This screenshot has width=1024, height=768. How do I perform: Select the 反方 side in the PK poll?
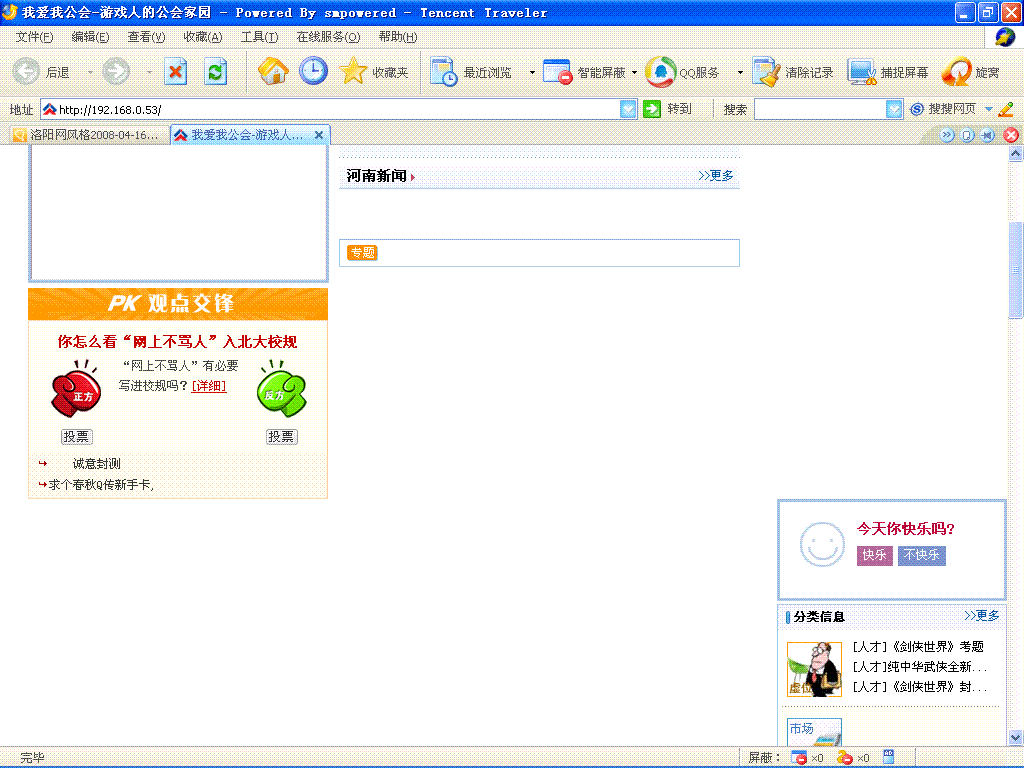pyautogui.click(x=283, y=391)
